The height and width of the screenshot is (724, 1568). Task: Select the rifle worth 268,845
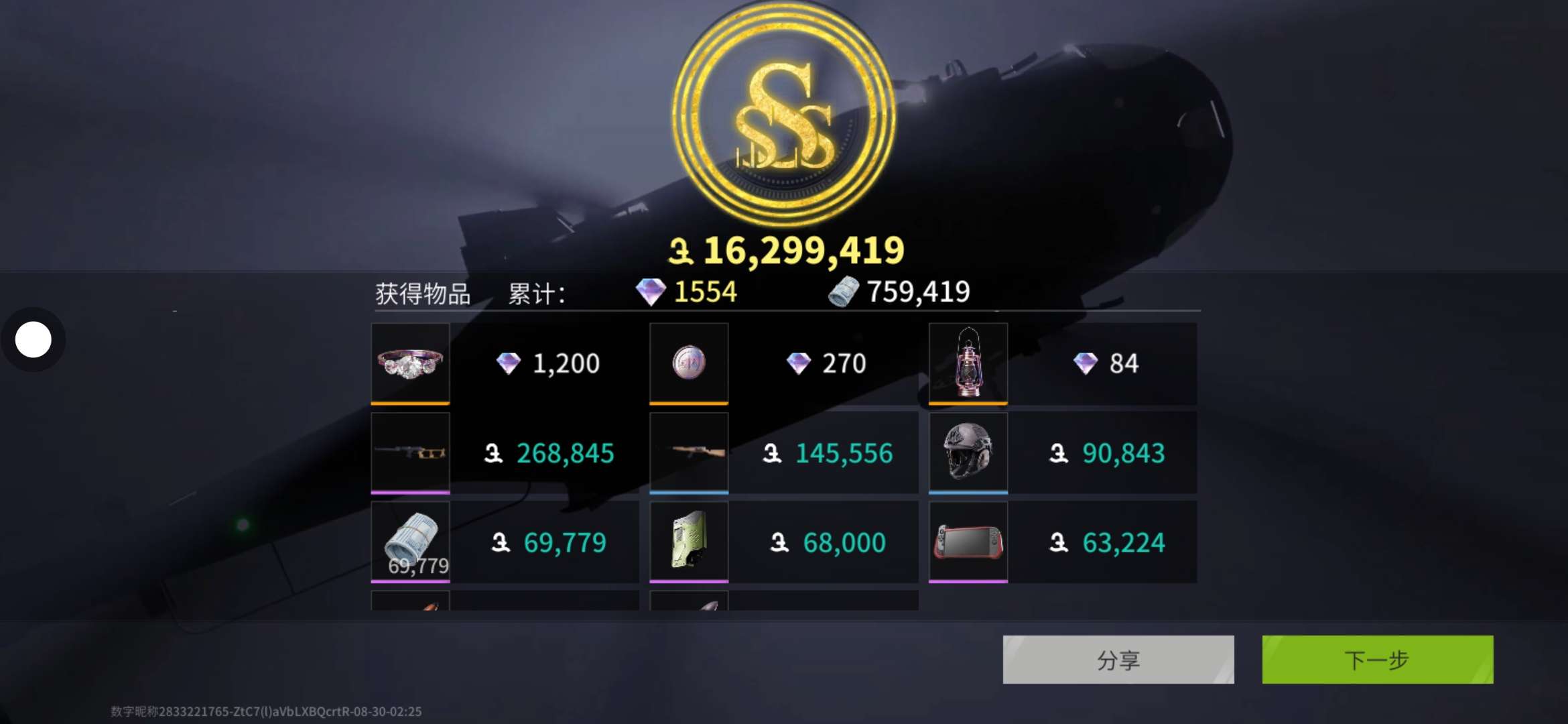click(x=410, y=452)
